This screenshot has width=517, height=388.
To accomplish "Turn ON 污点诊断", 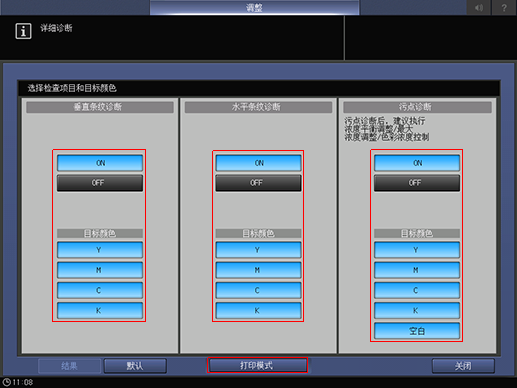I will tap(417, 163).
